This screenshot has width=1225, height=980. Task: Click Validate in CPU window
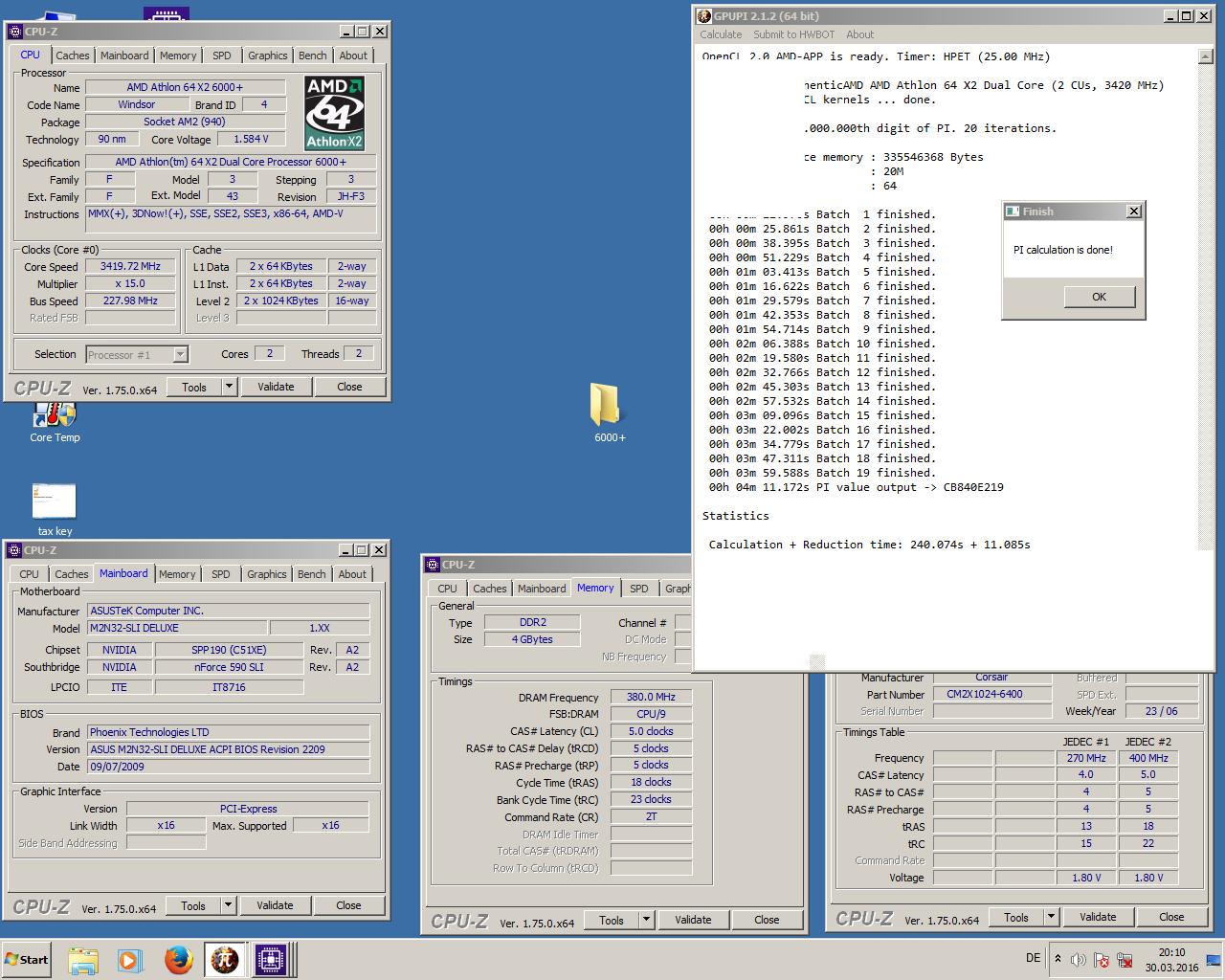coord(276,387)
